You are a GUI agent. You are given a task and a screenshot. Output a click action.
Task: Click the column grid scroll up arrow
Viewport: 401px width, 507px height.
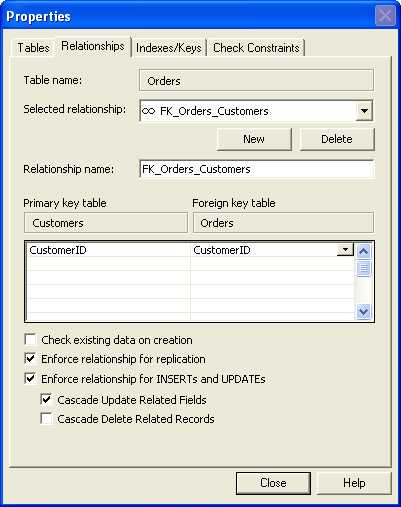click(x=363, y=251)
